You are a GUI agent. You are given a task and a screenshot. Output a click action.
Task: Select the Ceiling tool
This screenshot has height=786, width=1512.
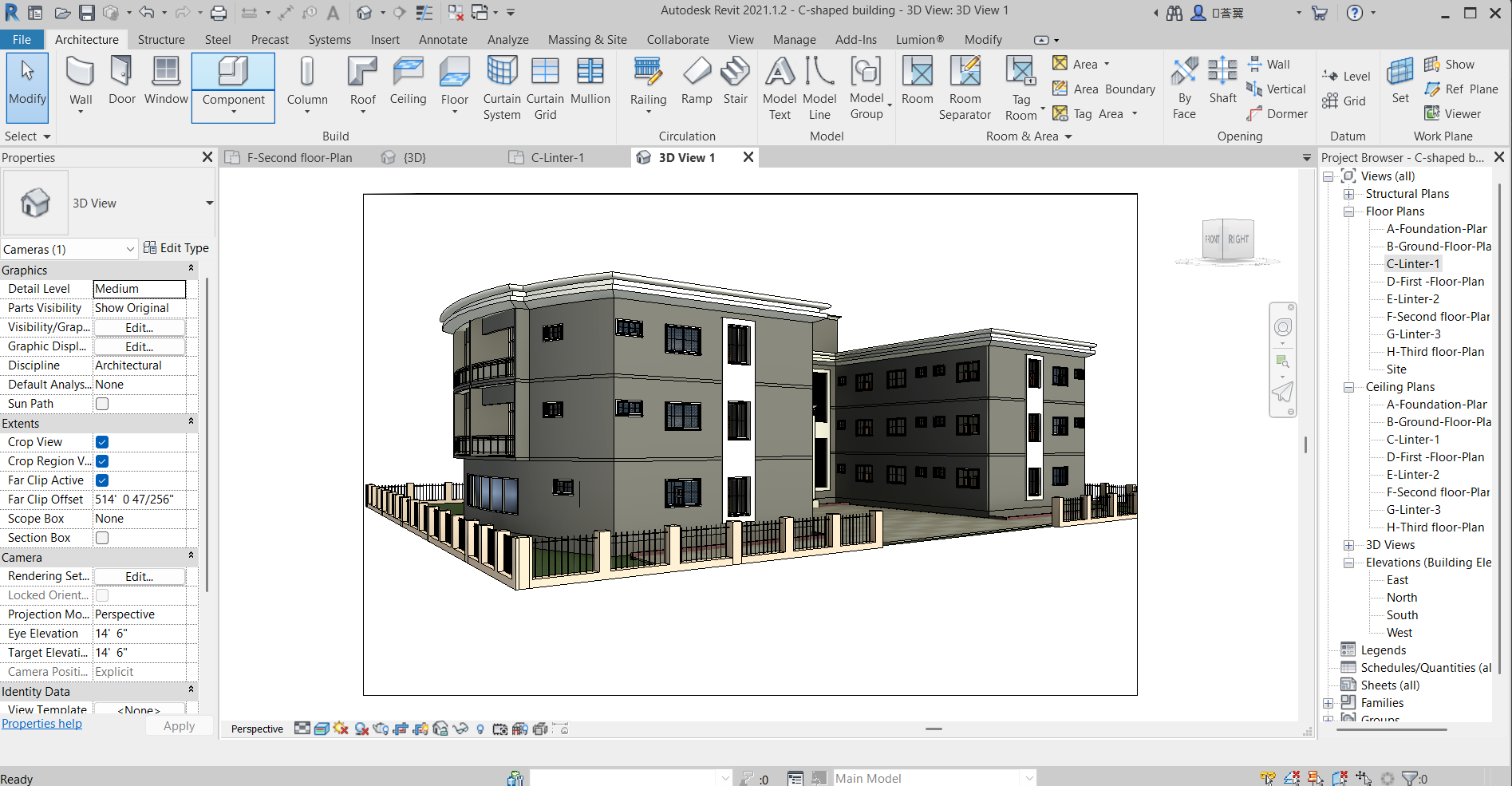408,80
